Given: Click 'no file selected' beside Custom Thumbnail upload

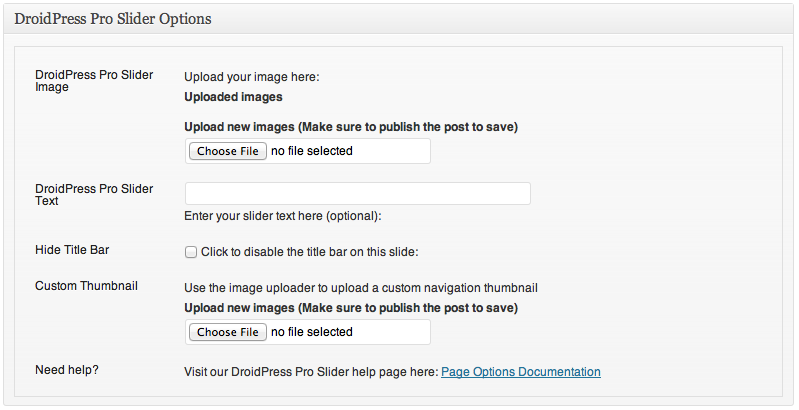Looking at the screenshot, I should pos(312,332).
